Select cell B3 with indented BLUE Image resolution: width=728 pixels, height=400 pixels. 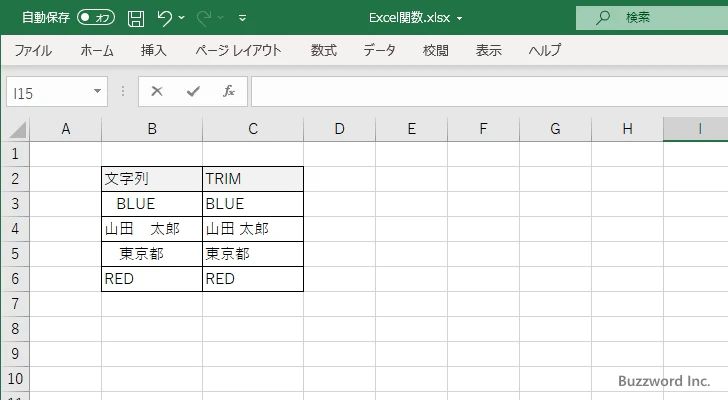click(152, 204)
